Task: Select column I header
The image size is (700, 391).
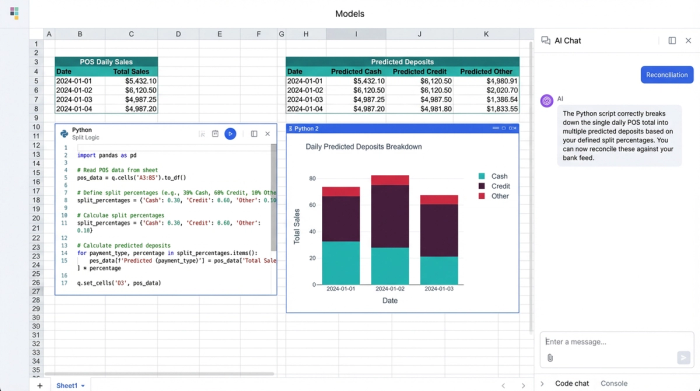Action: coord(356,34)
